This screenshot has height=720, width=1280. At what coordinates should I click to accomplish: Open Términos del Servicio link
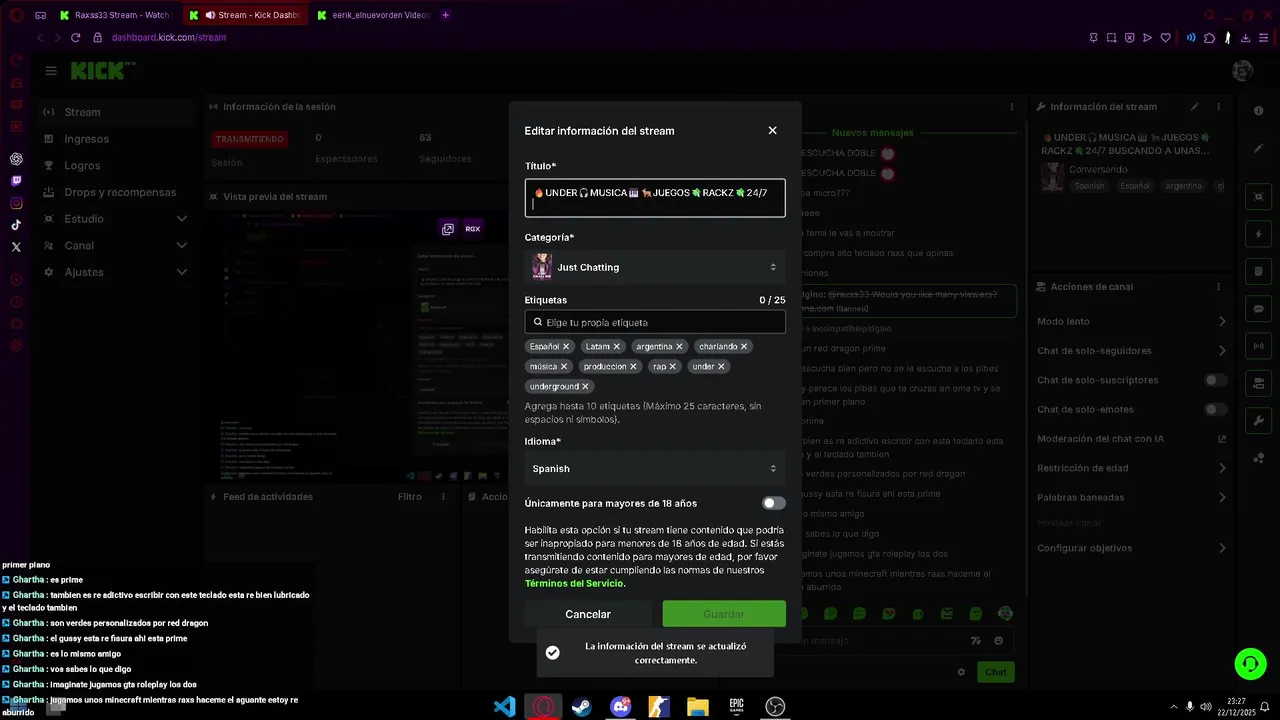(575, 583)
